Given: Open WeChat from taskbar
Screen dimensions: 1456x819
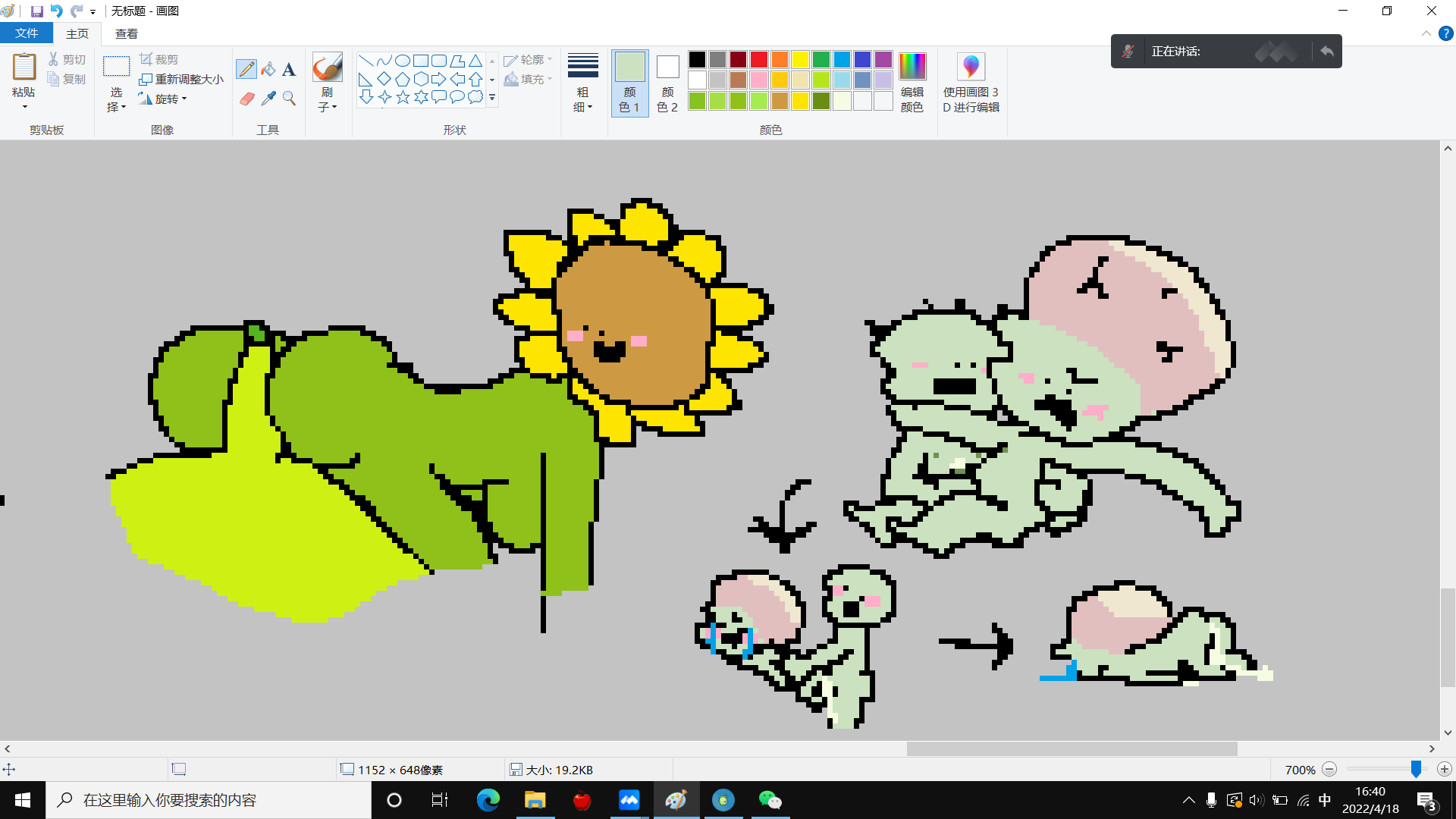Looking at the screenshot, I should [770, 800].
